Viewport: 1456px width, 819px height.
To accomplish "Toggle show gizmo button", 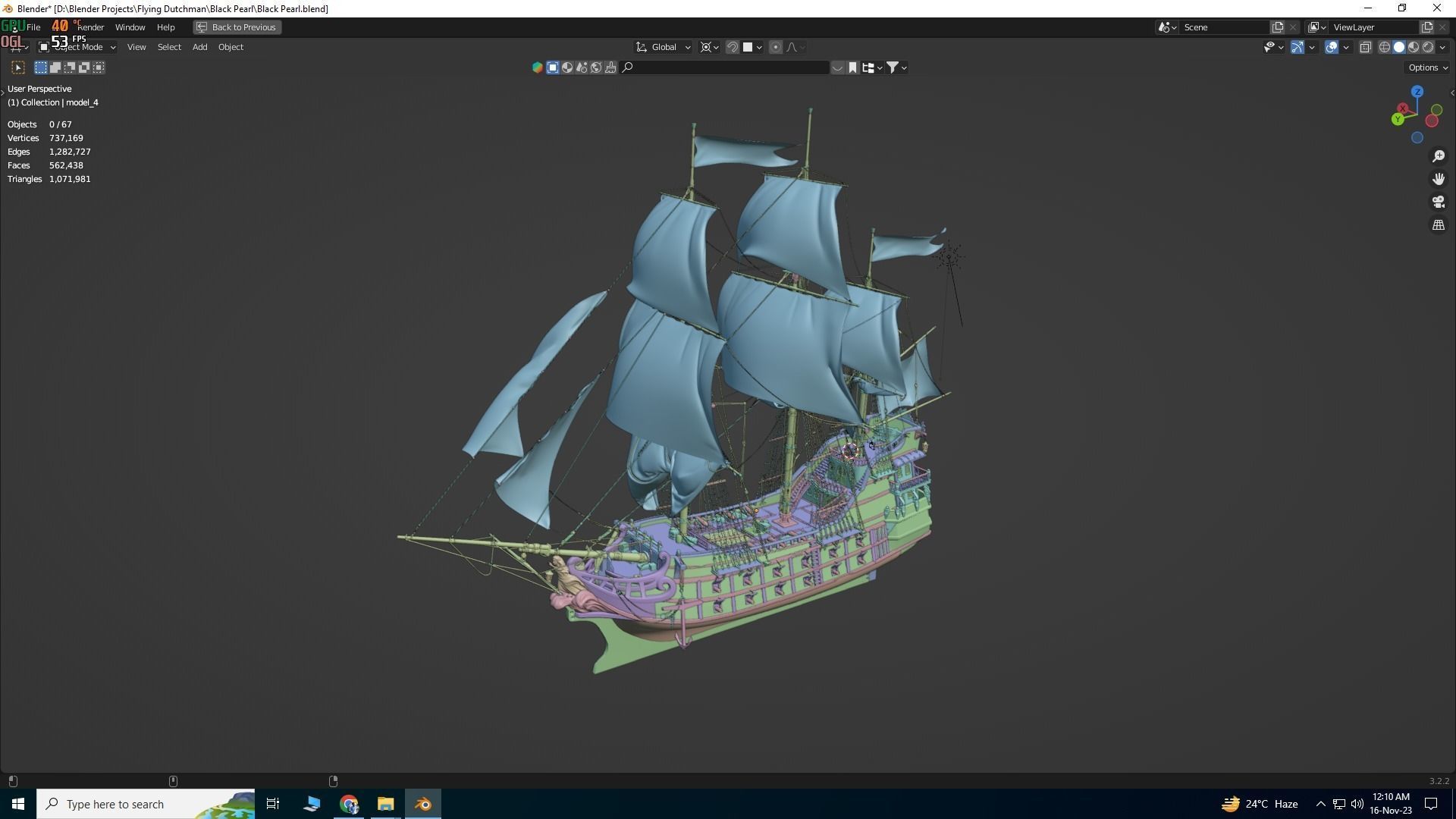I will tap(1298, 47).
